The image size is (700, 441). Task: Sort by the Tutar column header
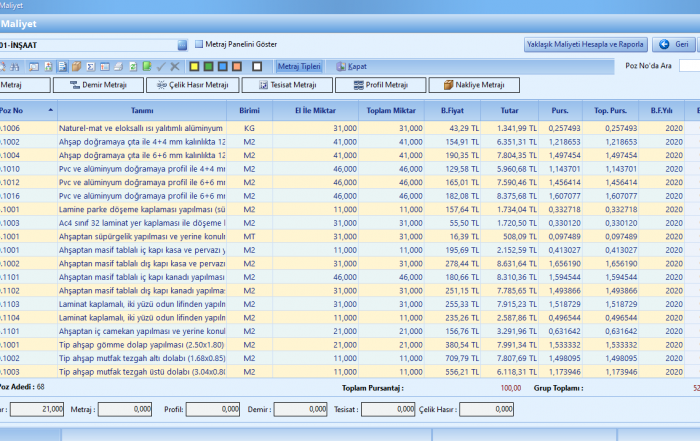pyautogui.click(x=508, y=110)
